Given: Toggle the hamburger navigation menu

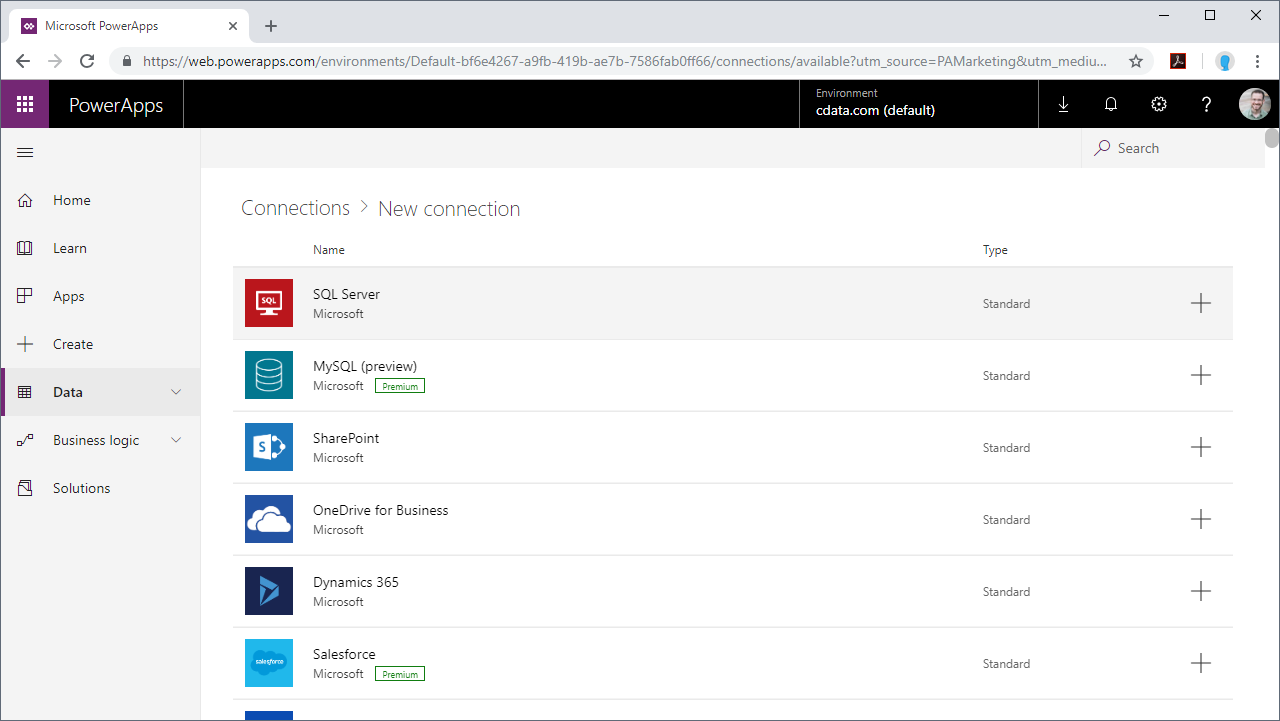Looking at the screenshot, I should 26,152.
